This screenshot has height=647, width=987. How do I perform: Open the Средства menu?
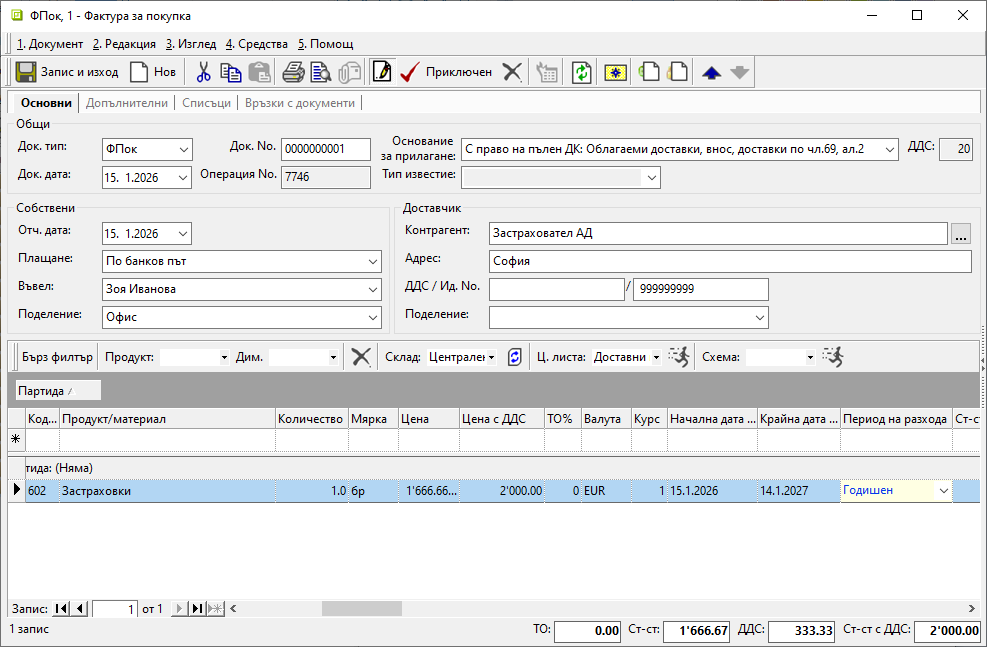[256, 44]
